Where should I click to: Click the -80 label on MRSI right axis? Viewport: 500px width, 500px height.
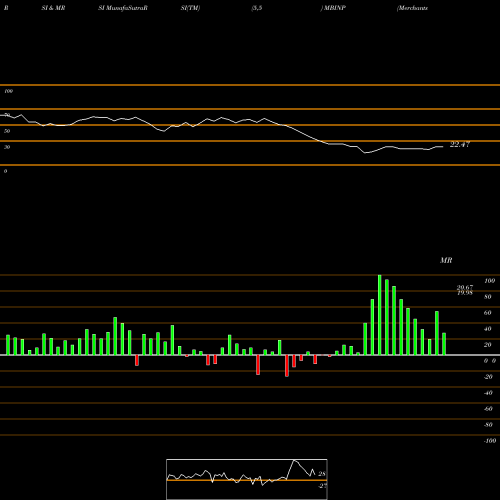click(488, 425)
